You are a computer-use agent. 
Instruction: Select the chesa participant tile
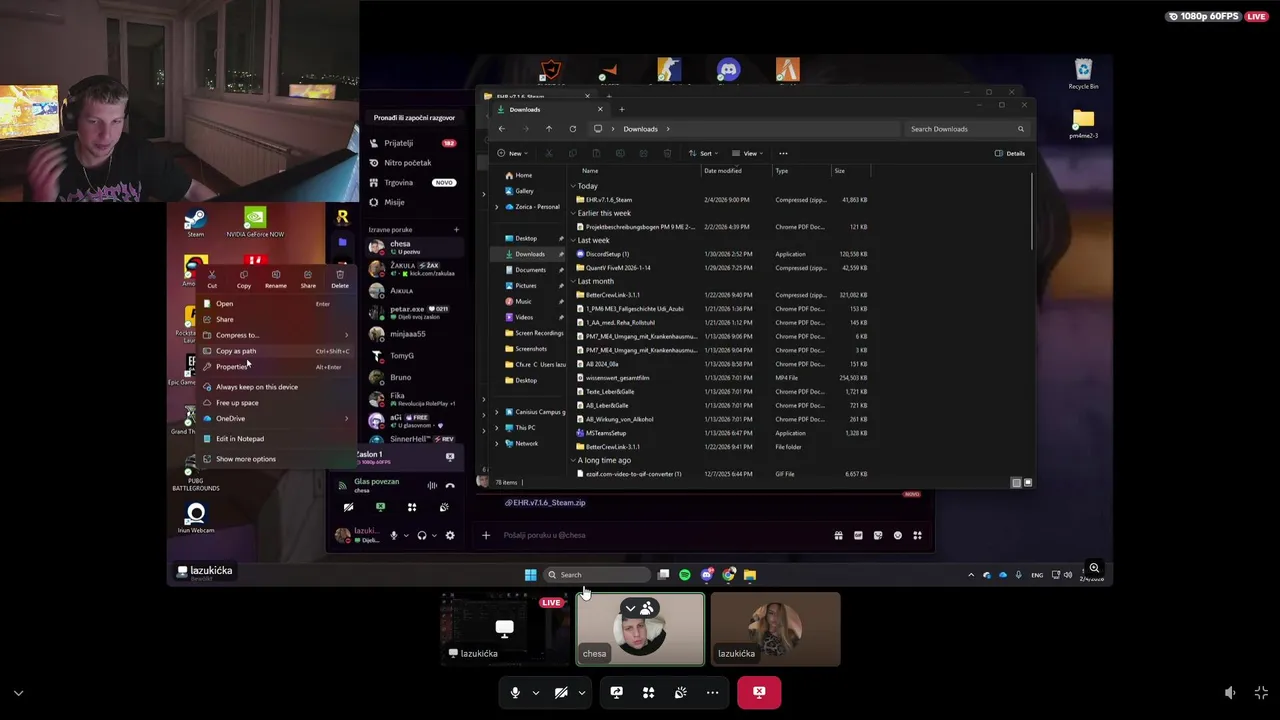(640, 629)
